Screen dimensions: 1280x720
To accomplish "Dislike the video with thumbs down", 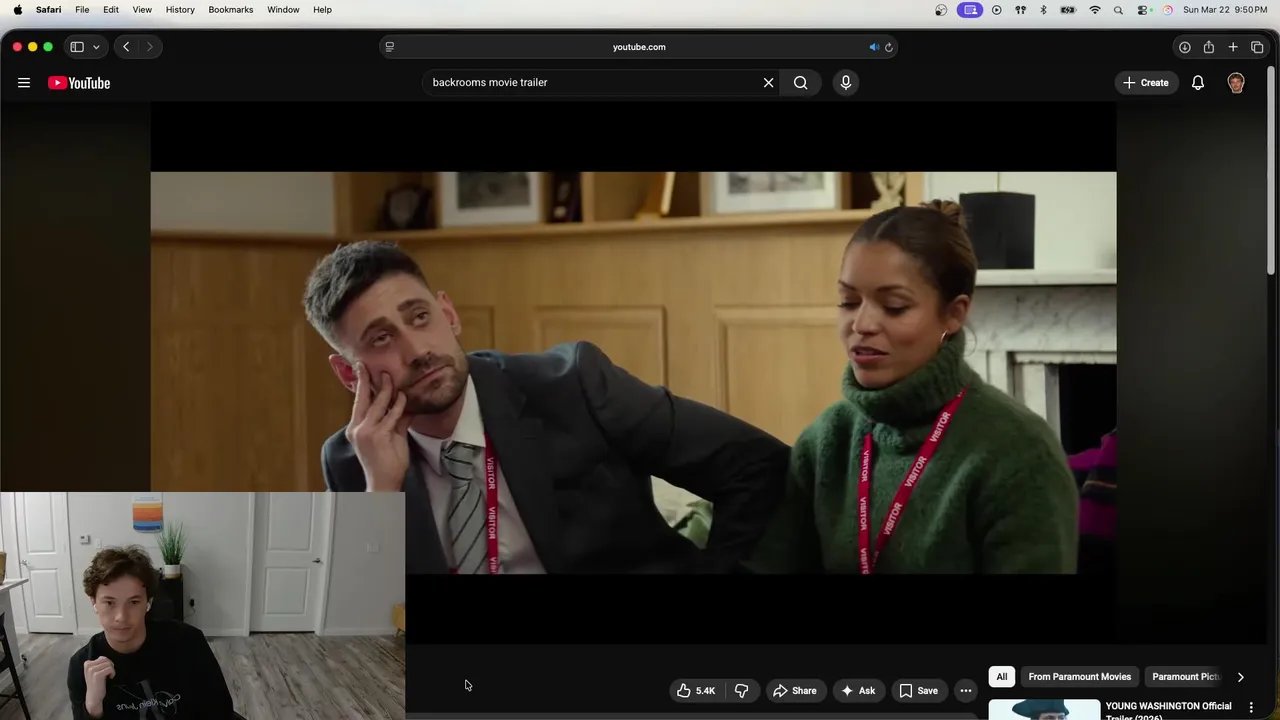I will [742, 691].
